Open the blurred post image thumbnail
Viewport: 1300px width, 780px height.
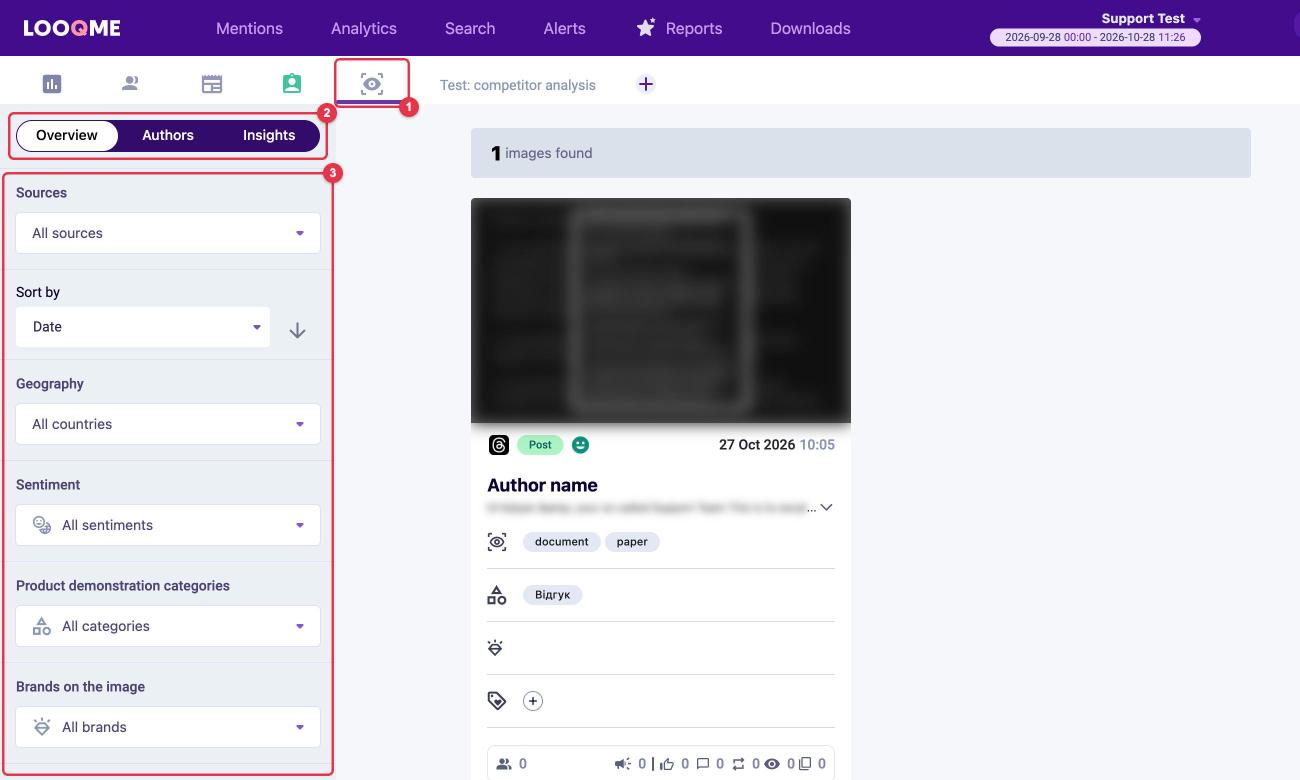(x=661, y=310)
